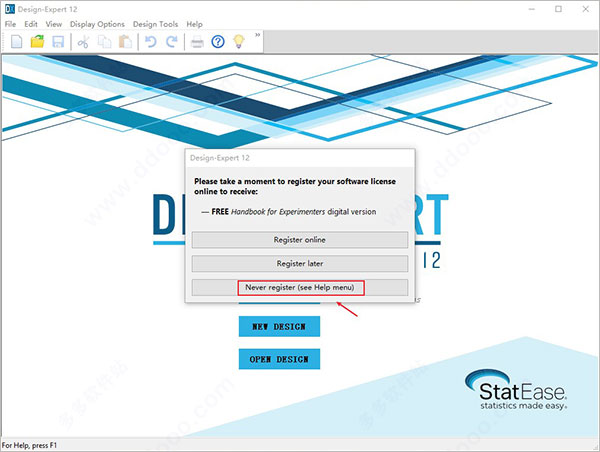
Task: Click the StatEase logo
Action: click(x=516, y=390)
